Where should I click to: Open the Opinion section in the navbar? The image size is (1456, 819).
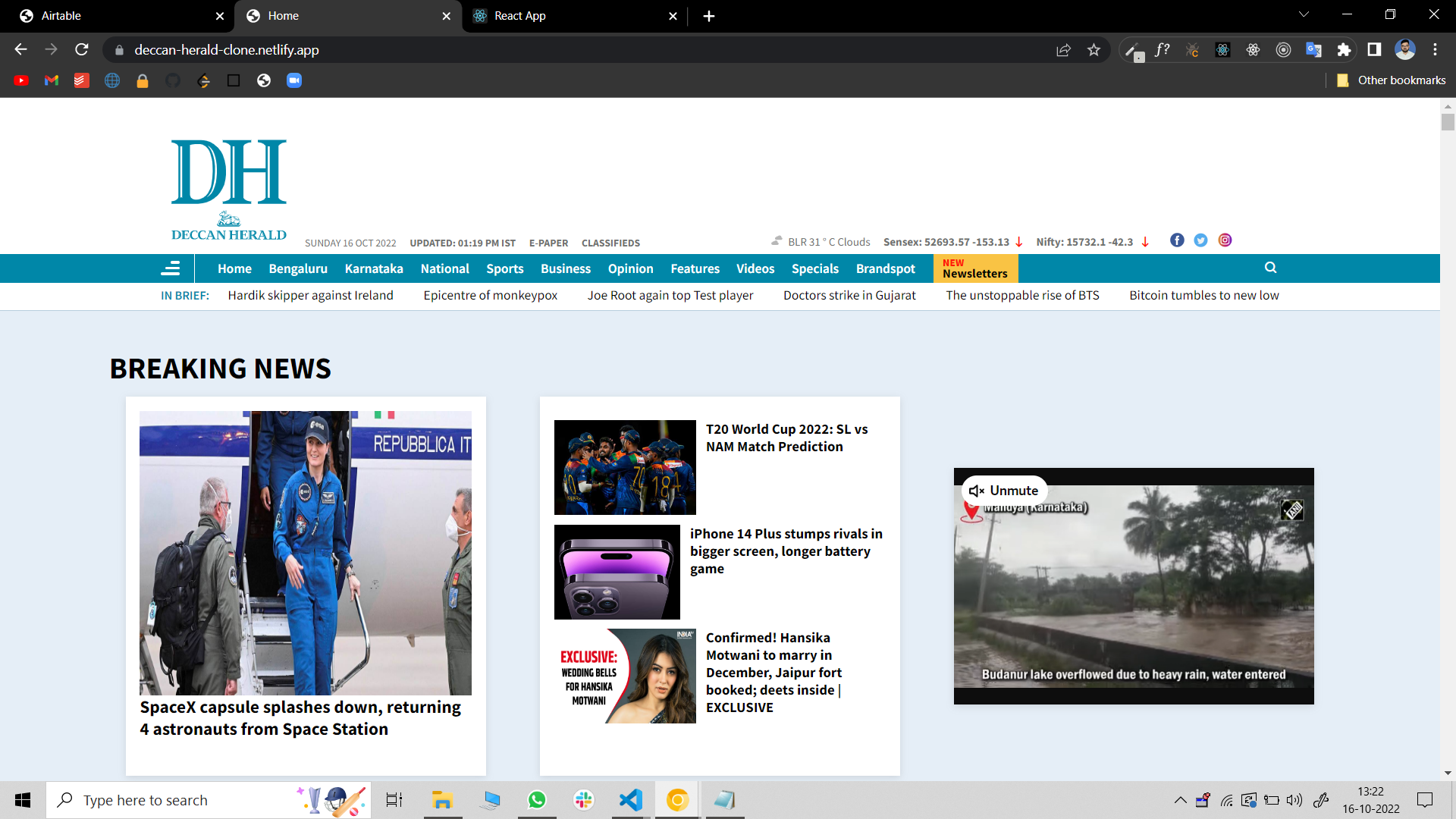[x=631, y=268]
